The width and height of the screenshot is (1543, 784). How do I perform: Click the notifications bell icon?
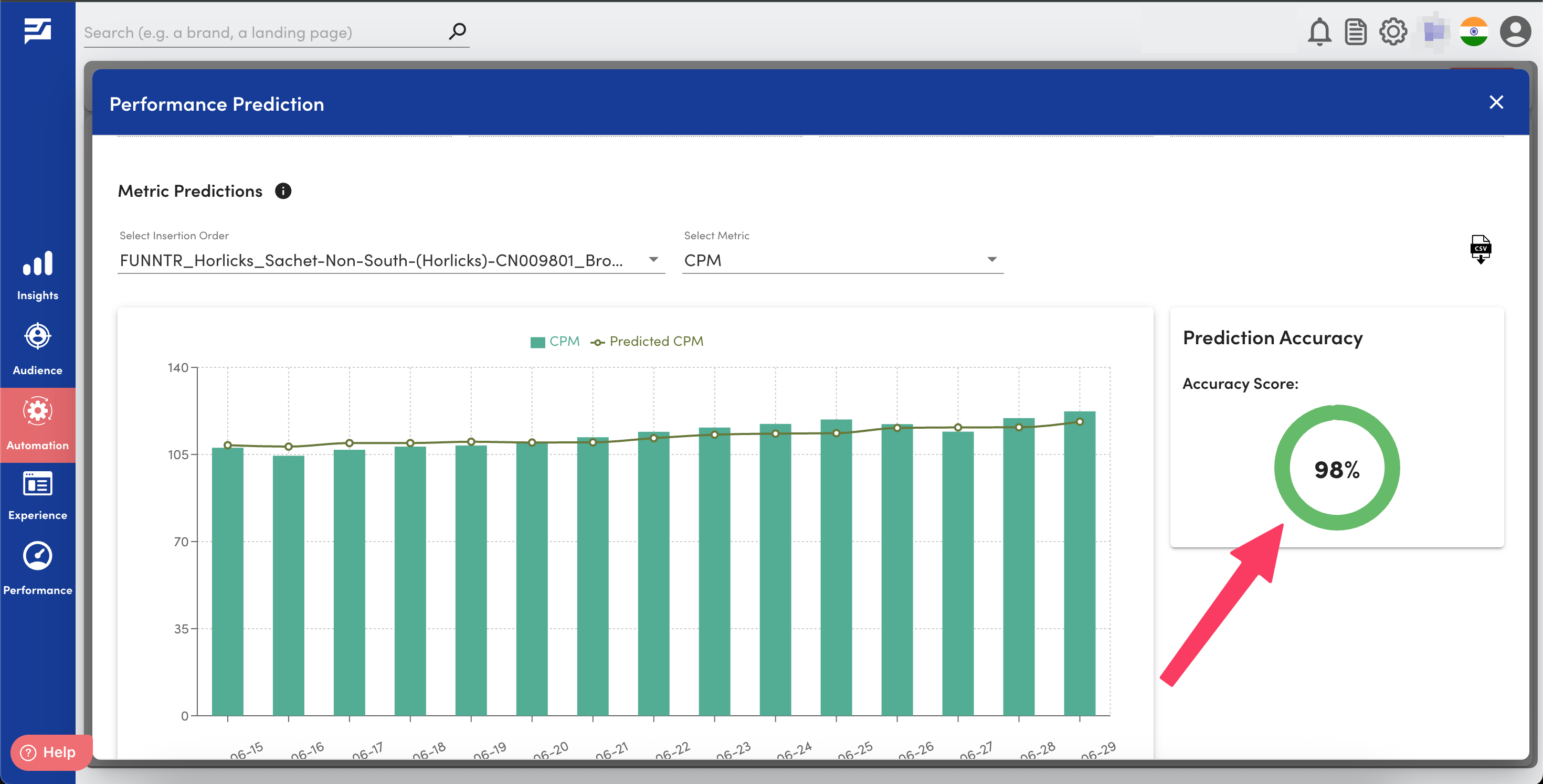click(1318, 31)
